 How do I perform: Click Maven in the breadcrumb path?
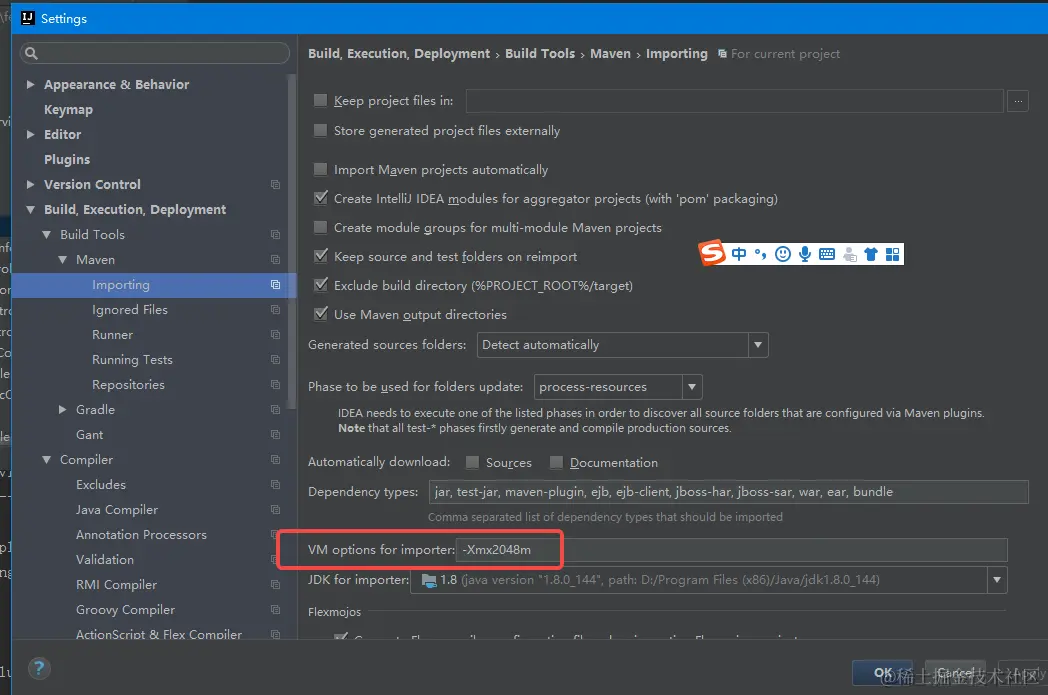[610, 53]
